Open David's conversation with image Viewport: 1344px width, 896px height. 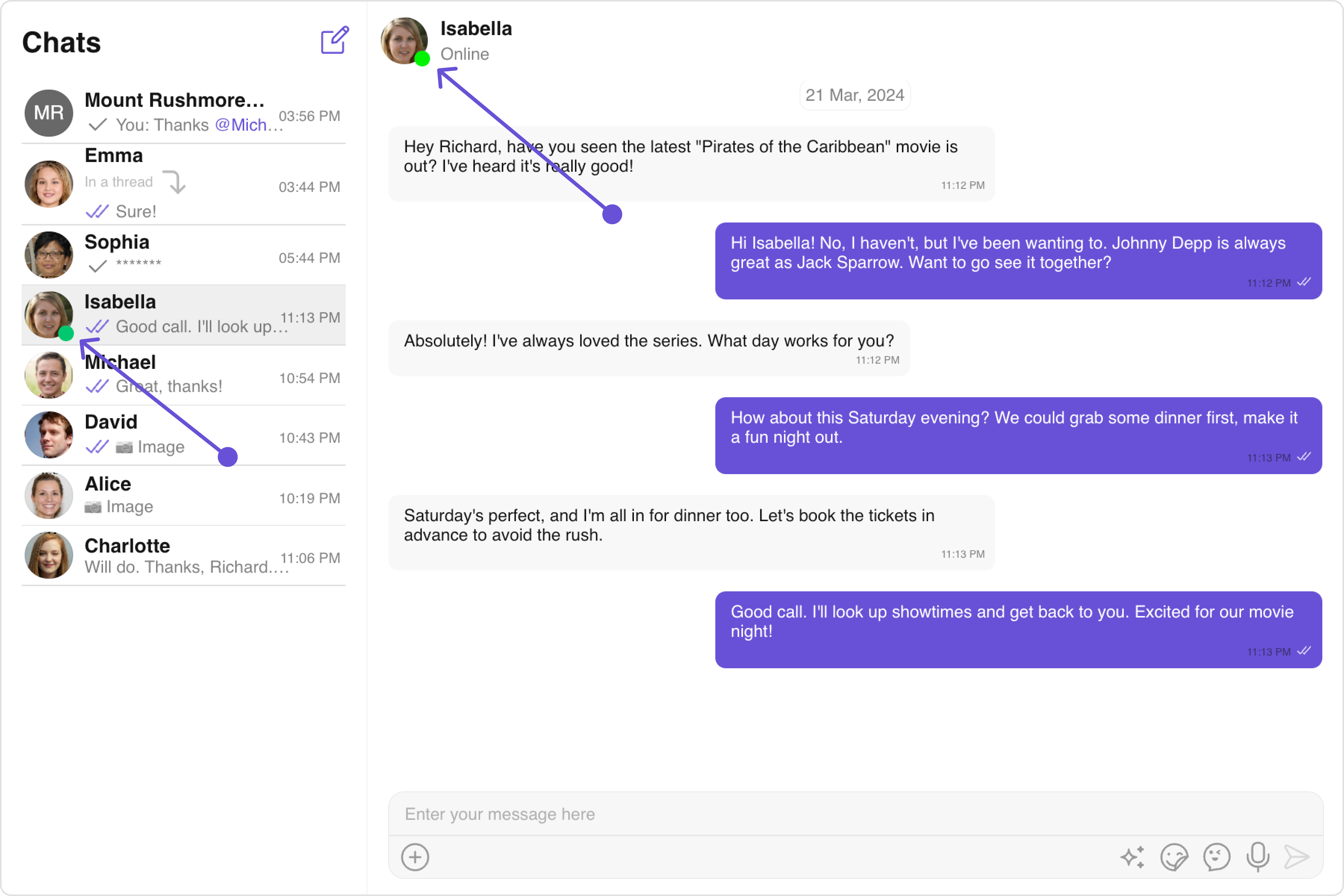pyautogui.click(x=183, y=435)
